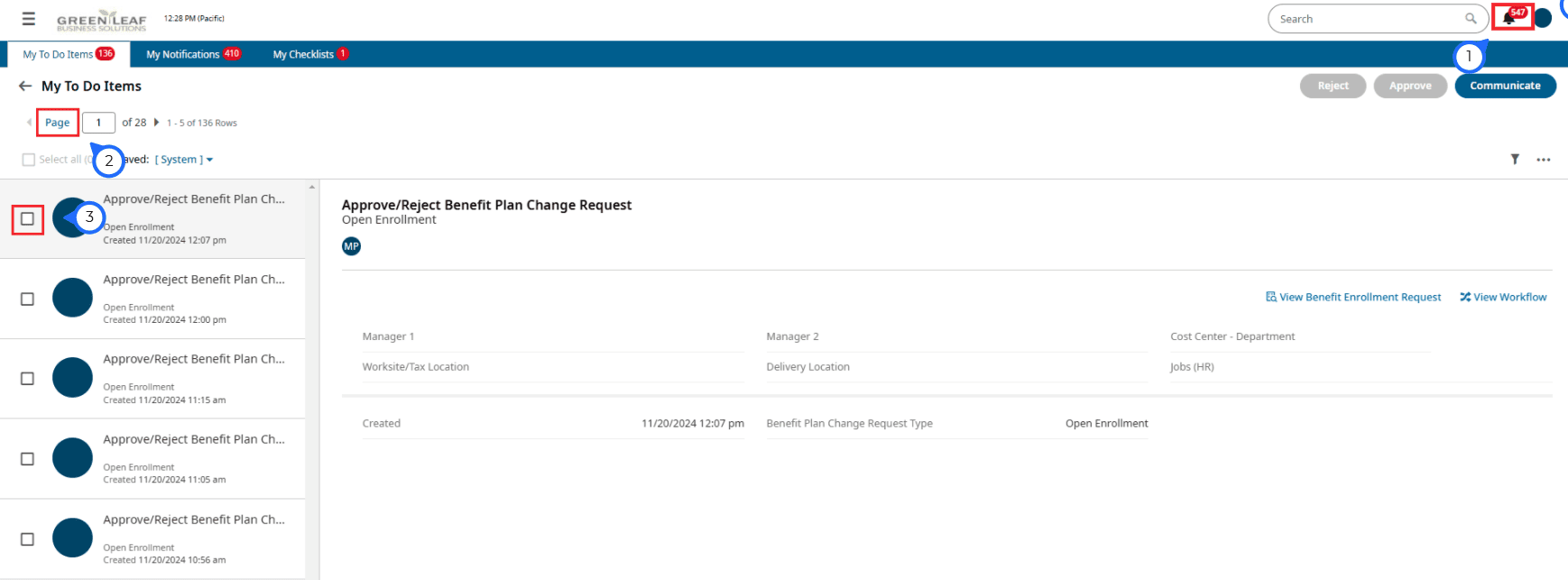
Task: Click the 'Approve/Reject Benefit Plan Change Request' heading
Action: click(x=486, y=205)
